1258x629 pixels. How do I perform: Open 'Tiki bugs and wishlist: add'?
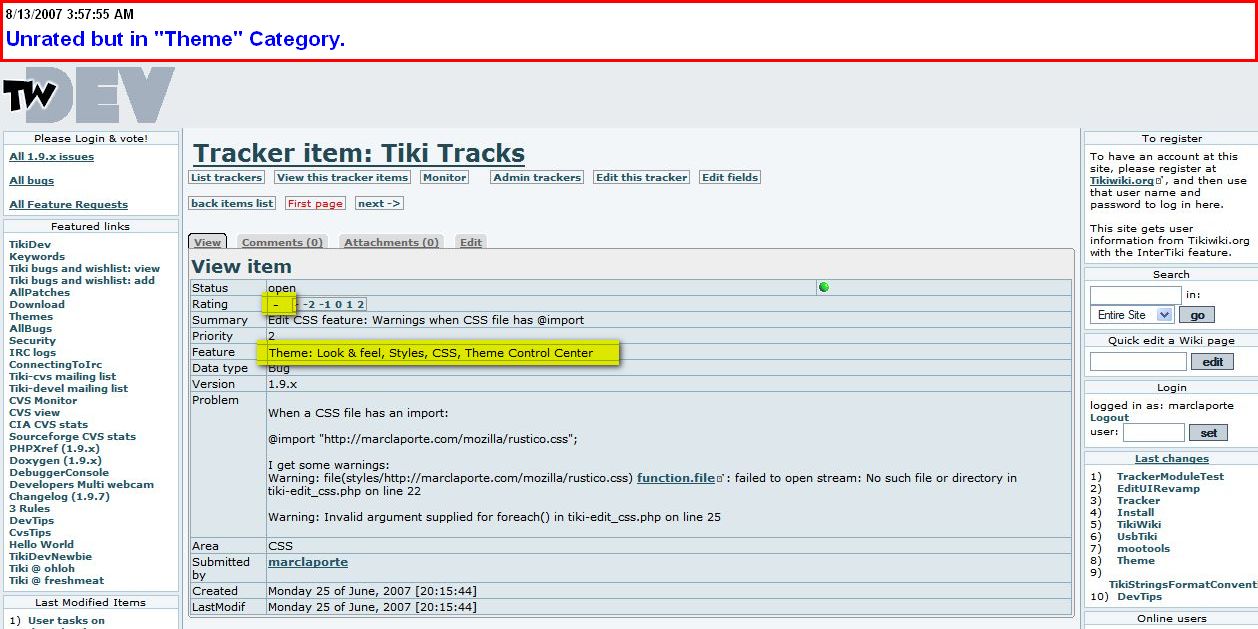(x=82, y=281)
